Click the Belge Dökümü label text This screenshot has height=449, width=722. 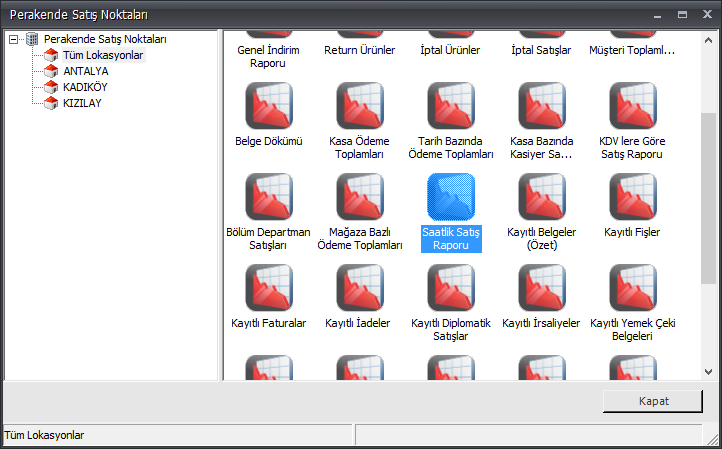[x=269, y=141]
